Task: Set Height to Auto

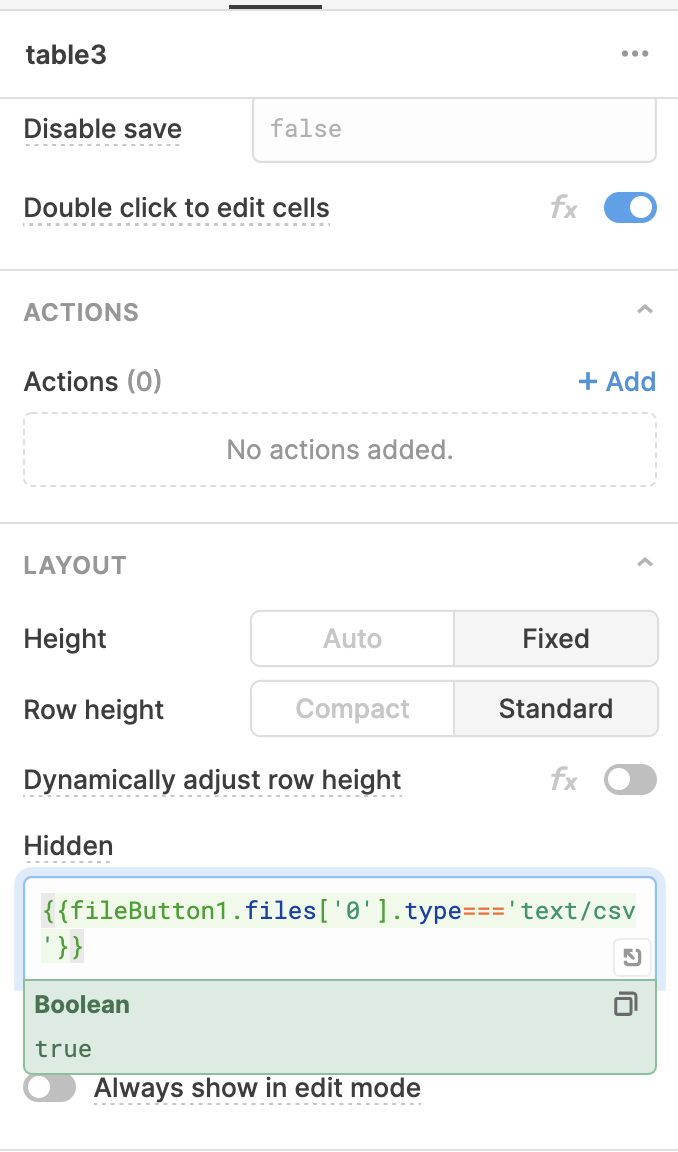Action: (353, 638)
